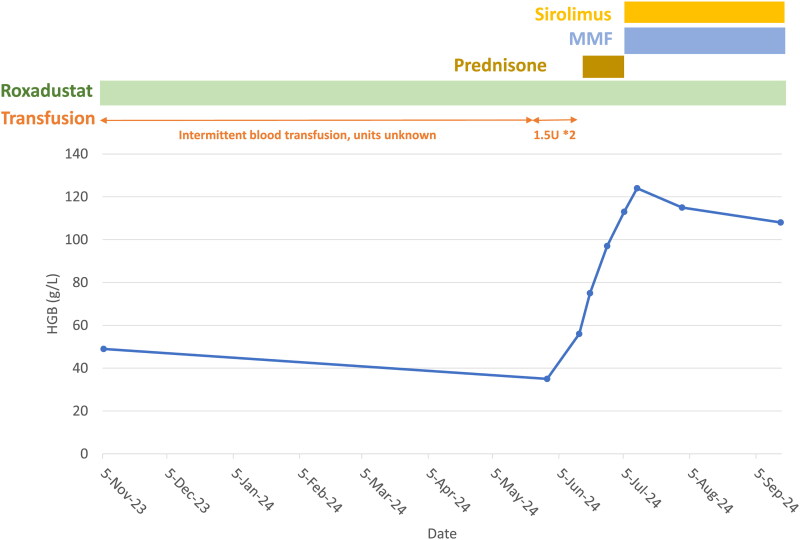Click the 1.5U *2 transfusion annotation
Viewport: 800px width, 540px height.
(553, 135)
